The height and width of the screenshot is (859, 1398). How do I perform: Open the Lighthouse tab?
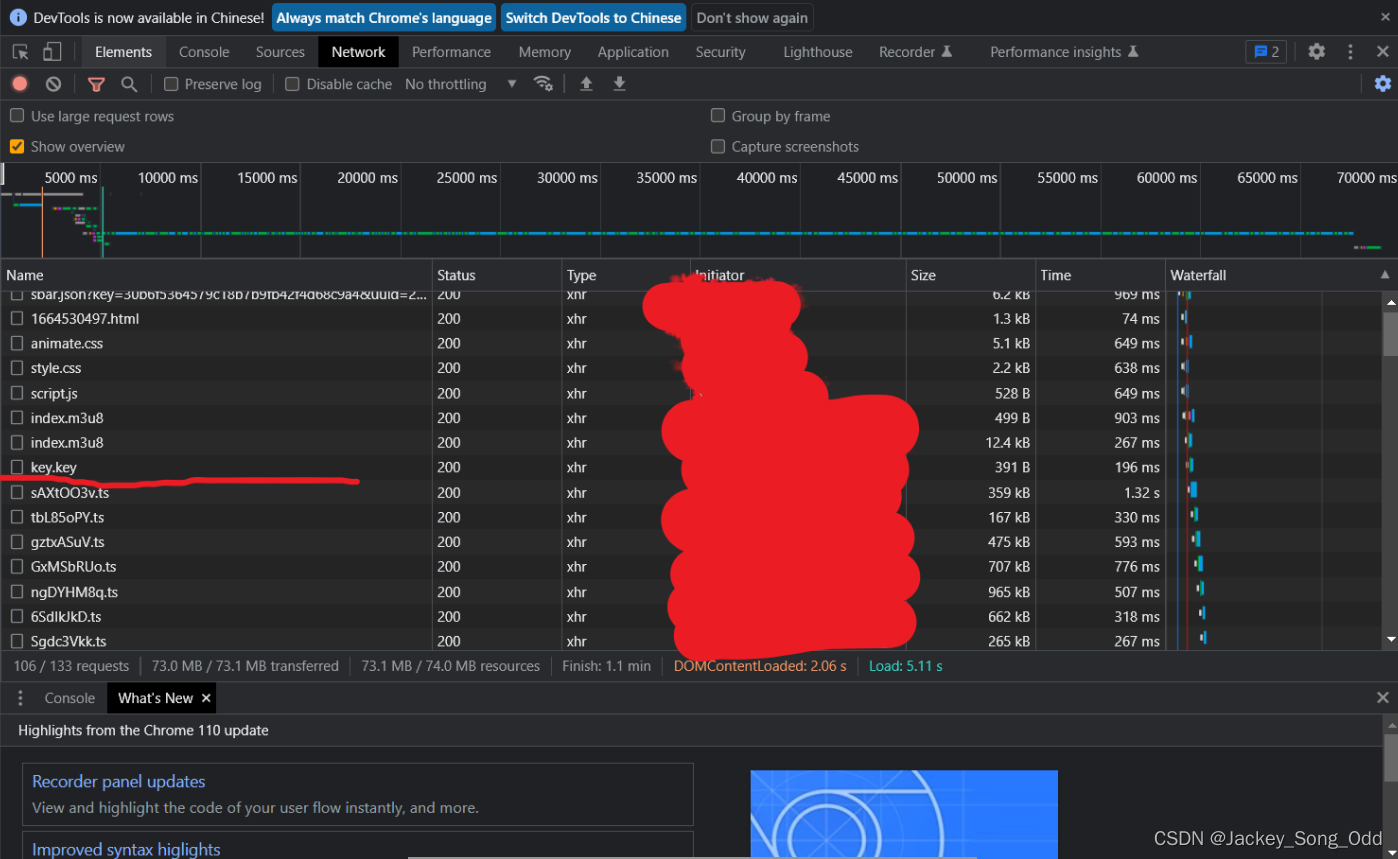(x=817, y=52)
